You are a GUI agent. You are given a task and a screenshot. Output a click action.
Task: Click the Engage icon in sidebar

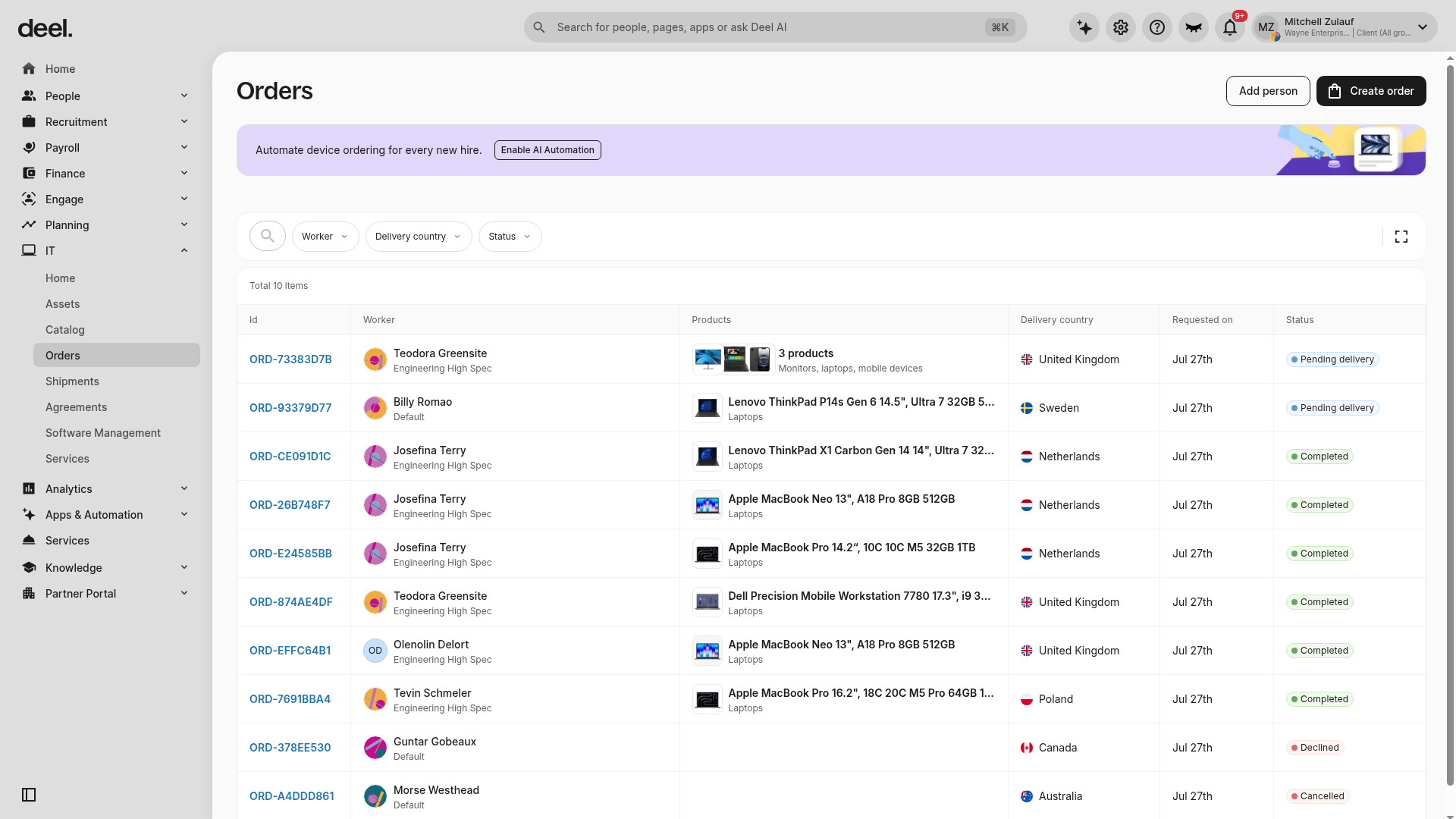(29, 199)
